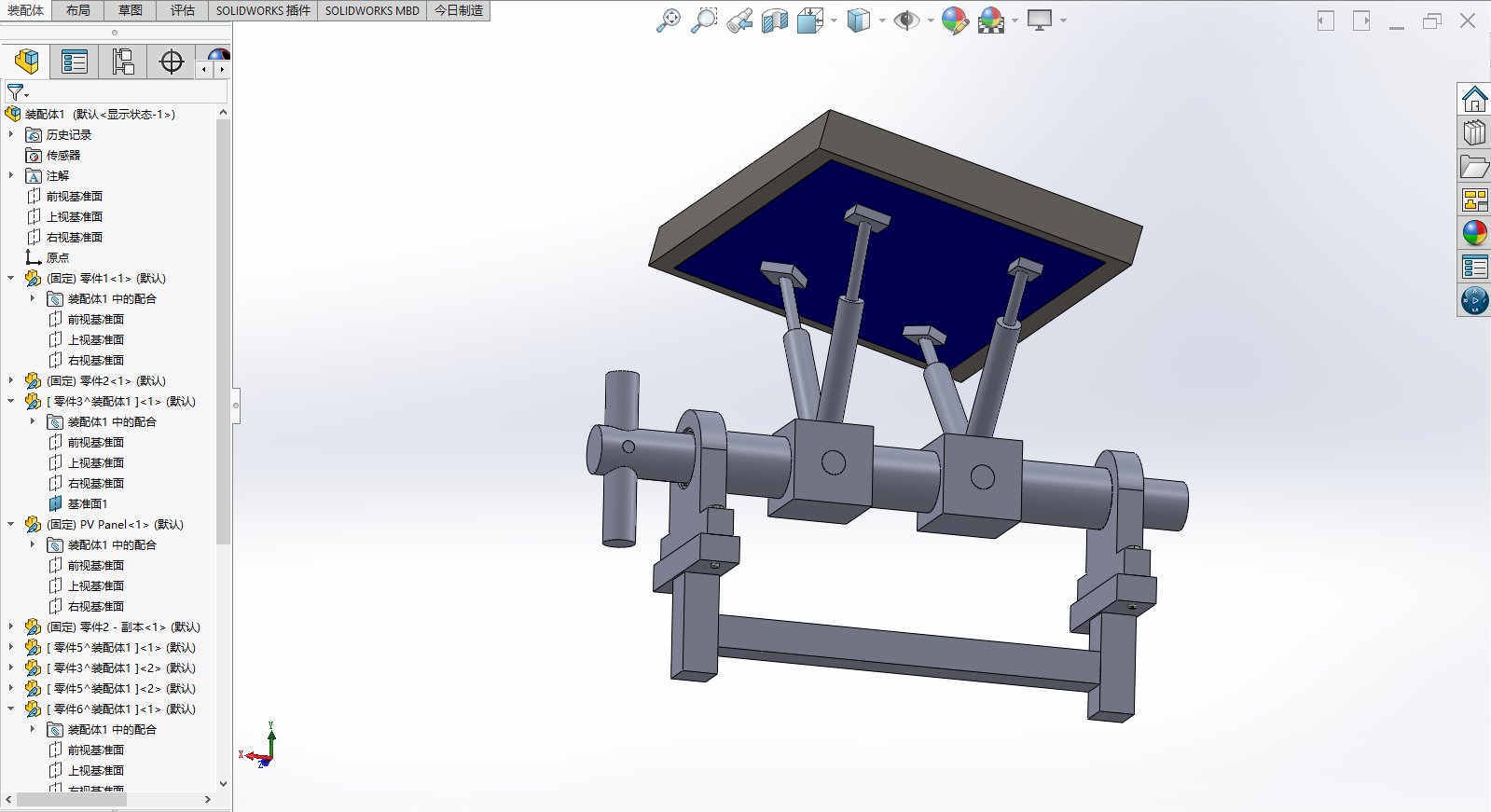The width and height of the screenshot is (1491, 812).
Task: Expand the 历史记录 tree node
Action: [11, 134]
